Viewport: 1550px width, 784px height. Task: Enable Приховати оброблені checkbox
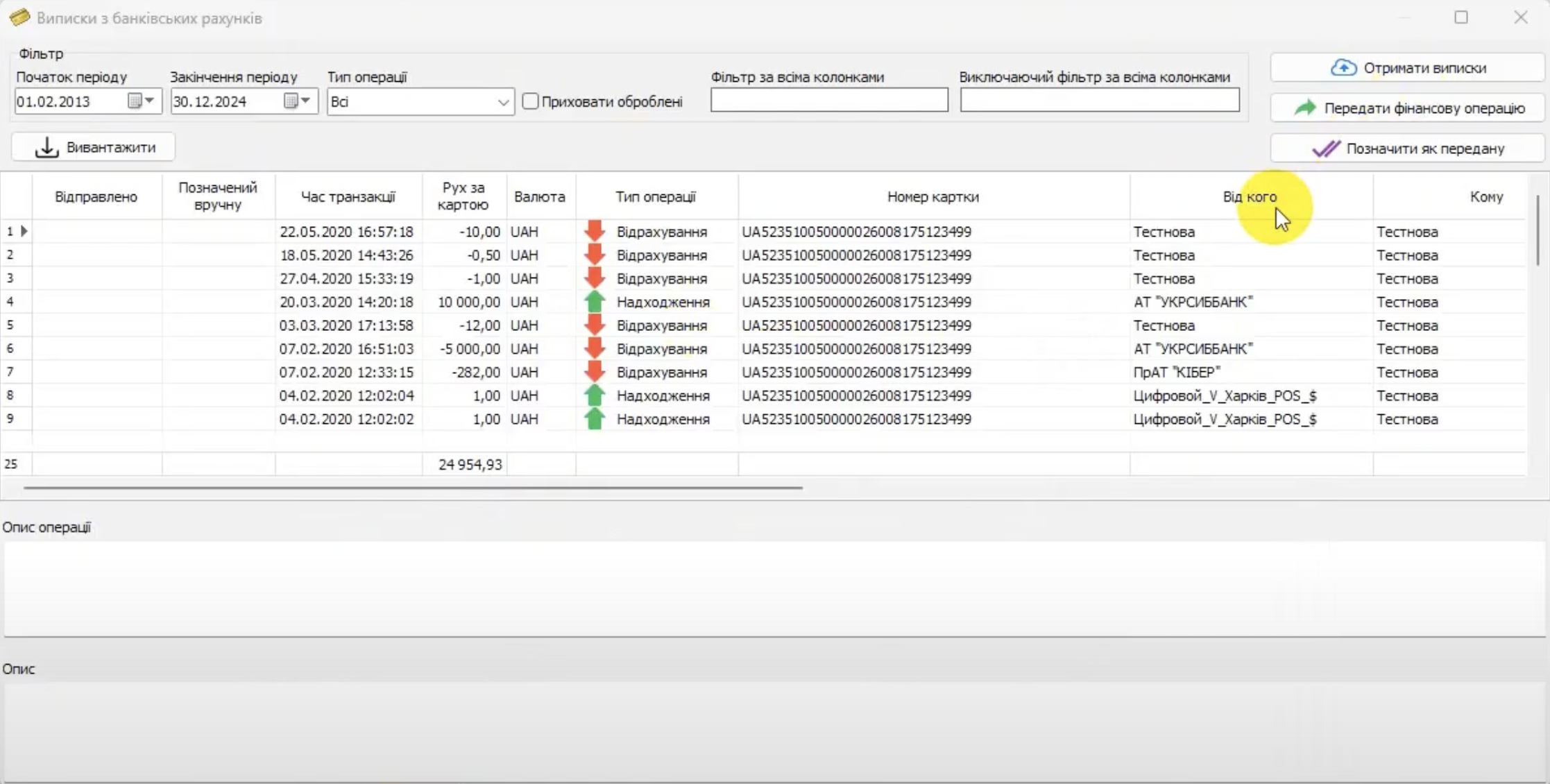point(530,101)
